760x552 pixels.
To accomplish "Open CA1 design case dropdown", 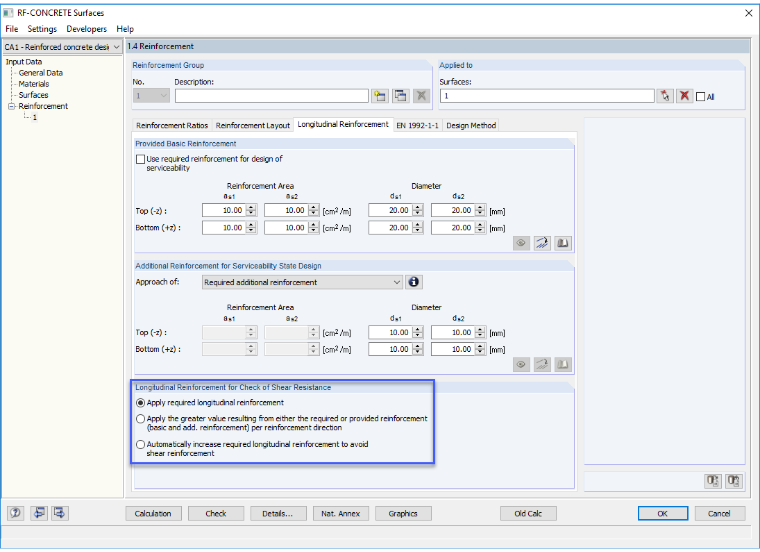I will tap(116, 47).
